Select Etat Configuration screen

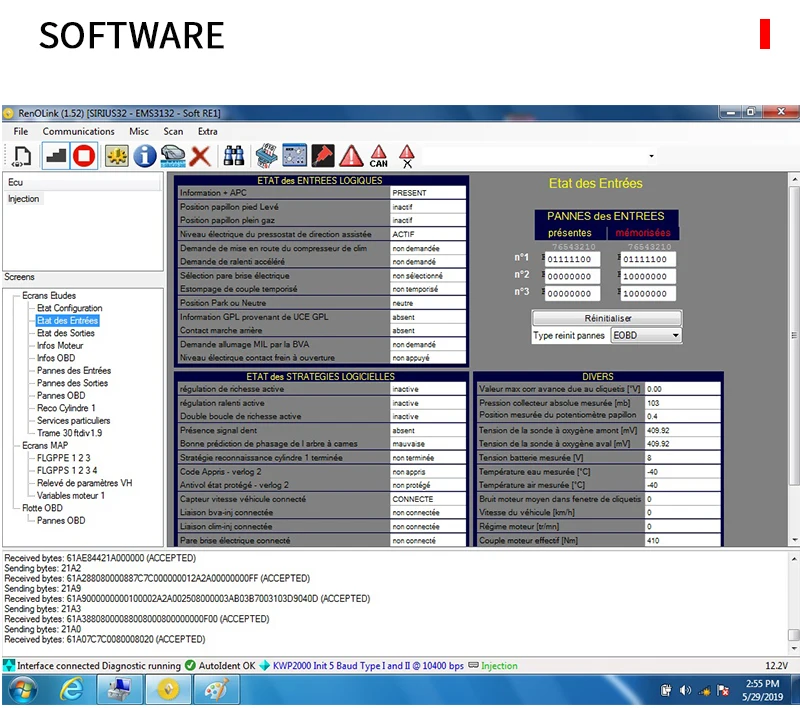coord(69,308)
